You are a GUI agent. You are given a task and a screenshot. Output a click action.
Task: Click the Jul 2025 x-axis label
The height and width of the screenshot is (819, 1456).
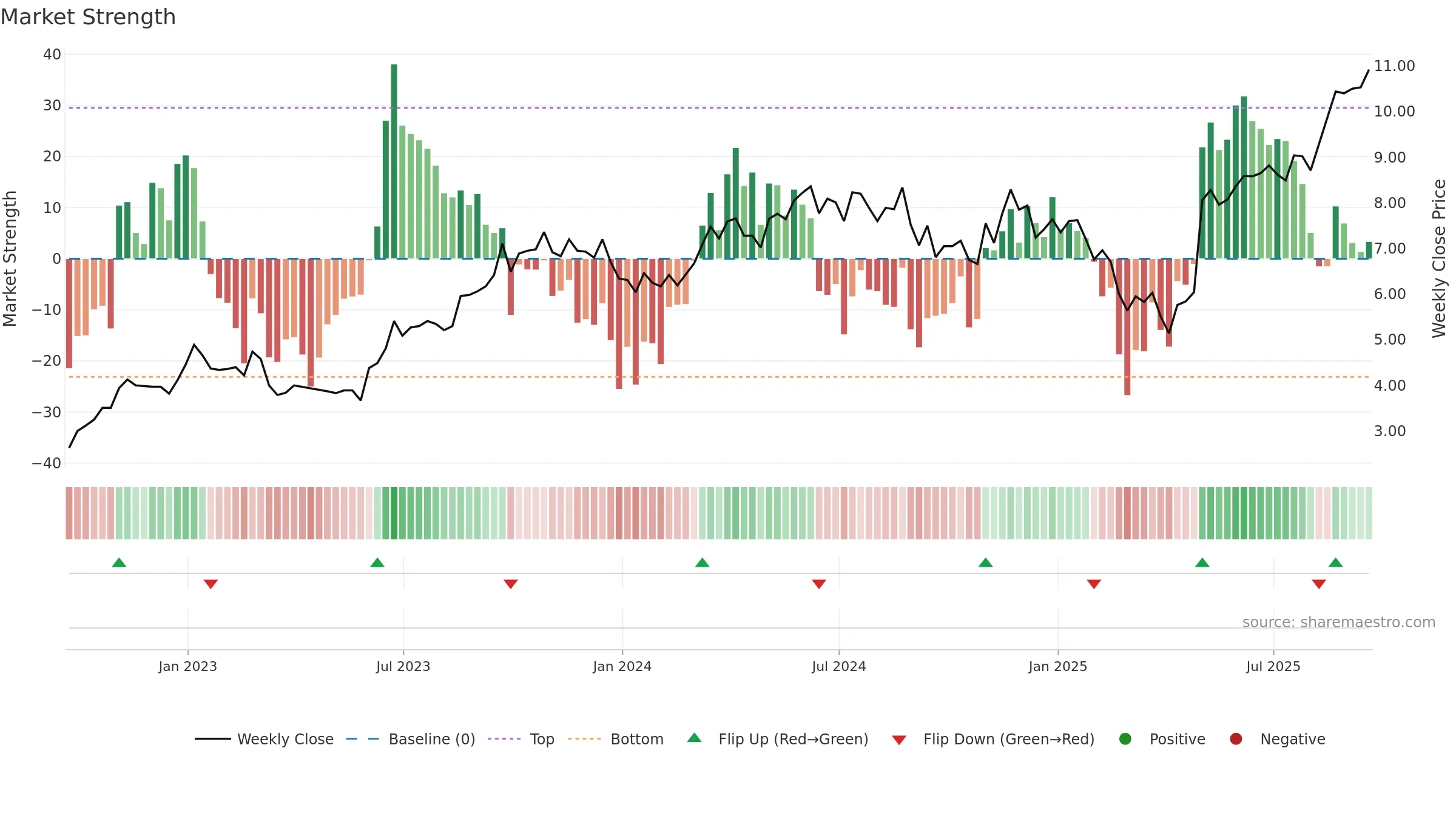[1273, 666]
